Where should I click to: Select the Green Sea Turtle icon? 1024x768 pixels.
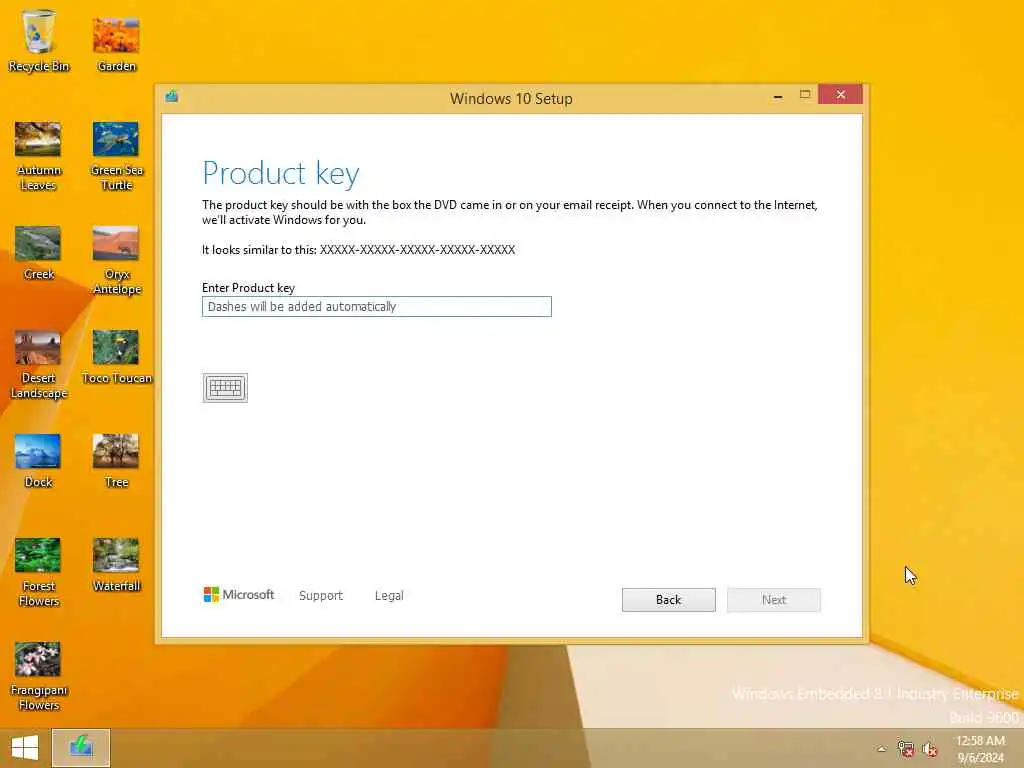(116, 156)
